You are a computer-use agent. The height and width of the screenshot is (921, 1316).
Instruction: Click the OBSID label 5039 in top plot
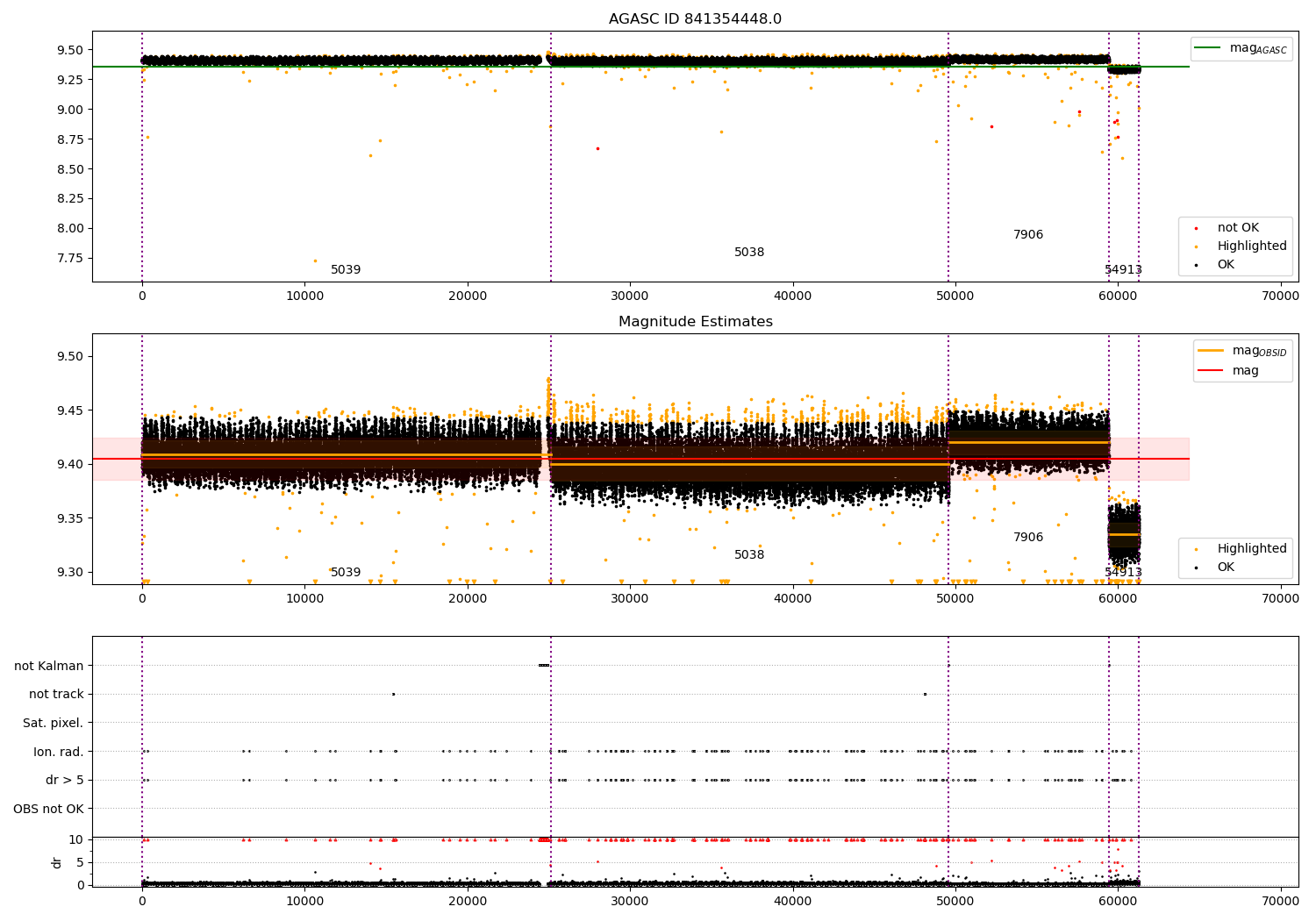[346, 270]
